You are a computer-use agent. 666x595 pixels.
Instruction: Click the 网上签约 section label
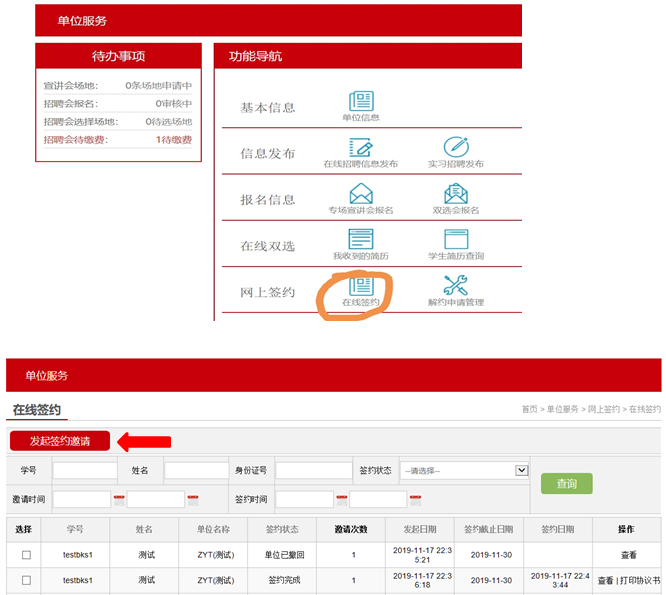[x=268, y=292]
